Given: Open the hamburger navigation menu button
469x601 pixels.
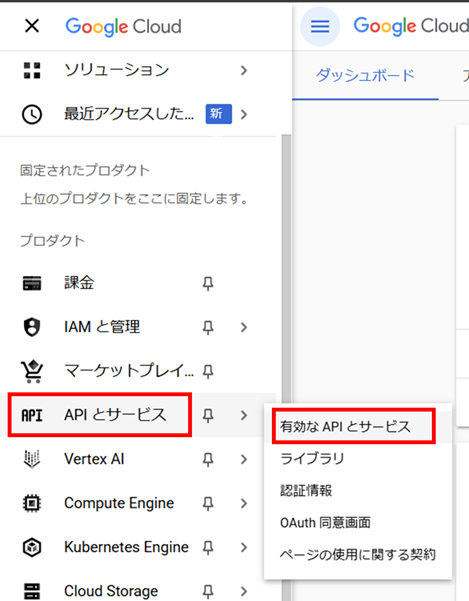Looking at the screenshot, I should click(320, 26).
